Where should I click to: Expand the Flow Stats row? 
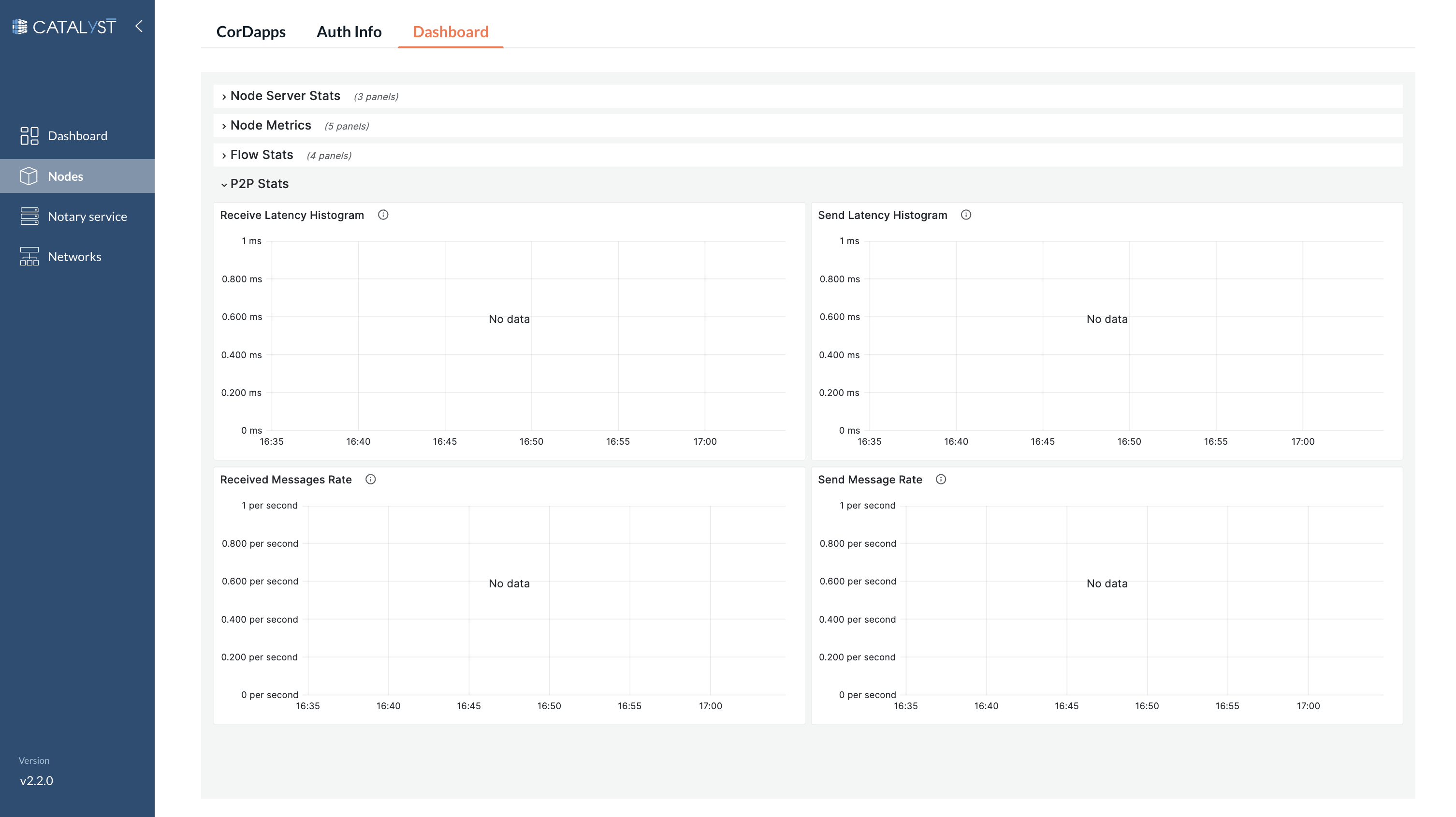pos(261,155)
